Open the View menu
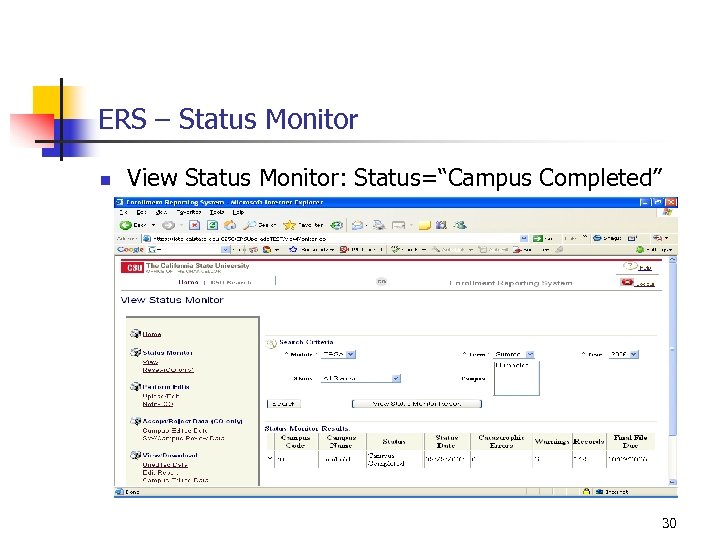Viewport: 720px width, 540px height. [x=161, y=212]
